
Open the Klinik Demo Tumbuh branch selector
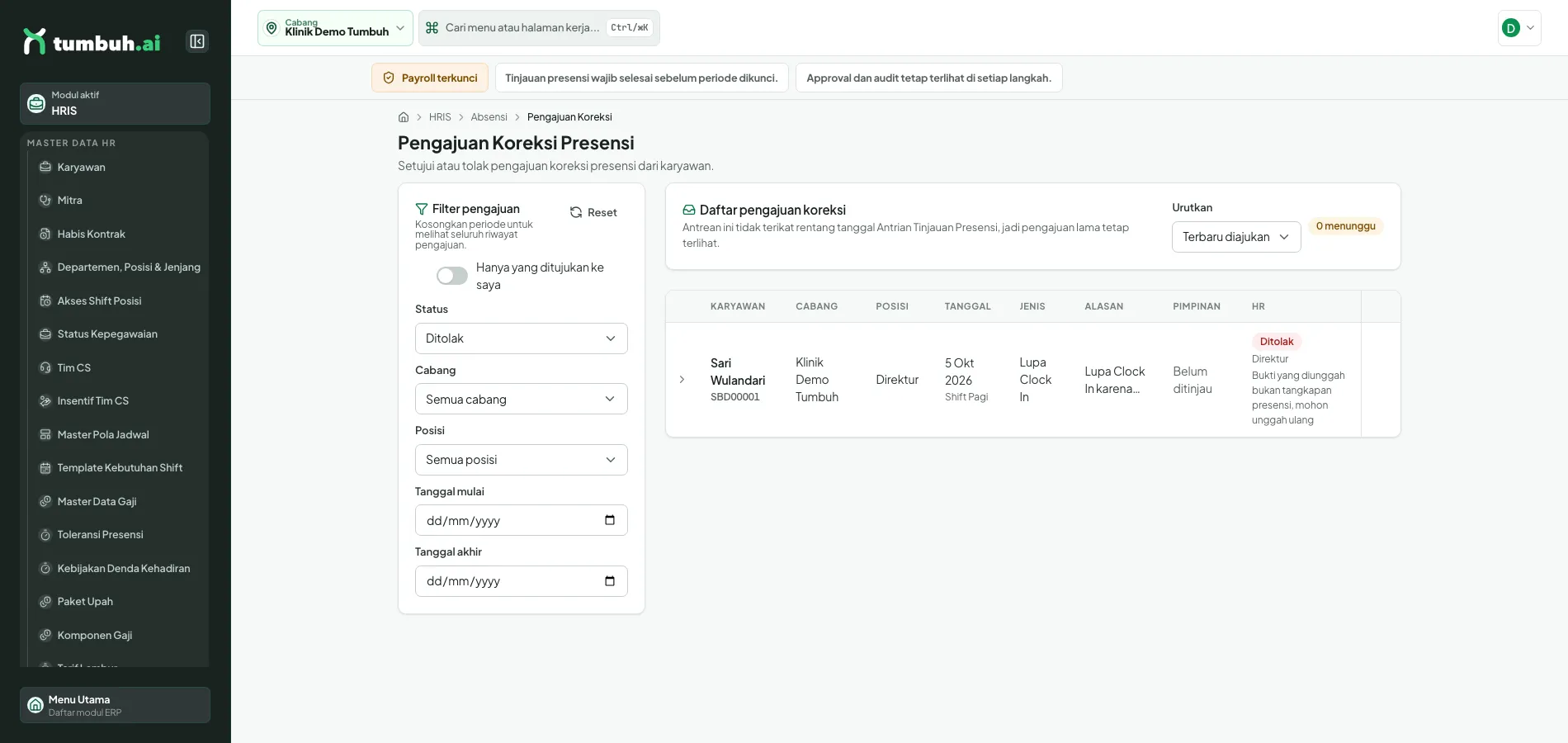point(335,28)
